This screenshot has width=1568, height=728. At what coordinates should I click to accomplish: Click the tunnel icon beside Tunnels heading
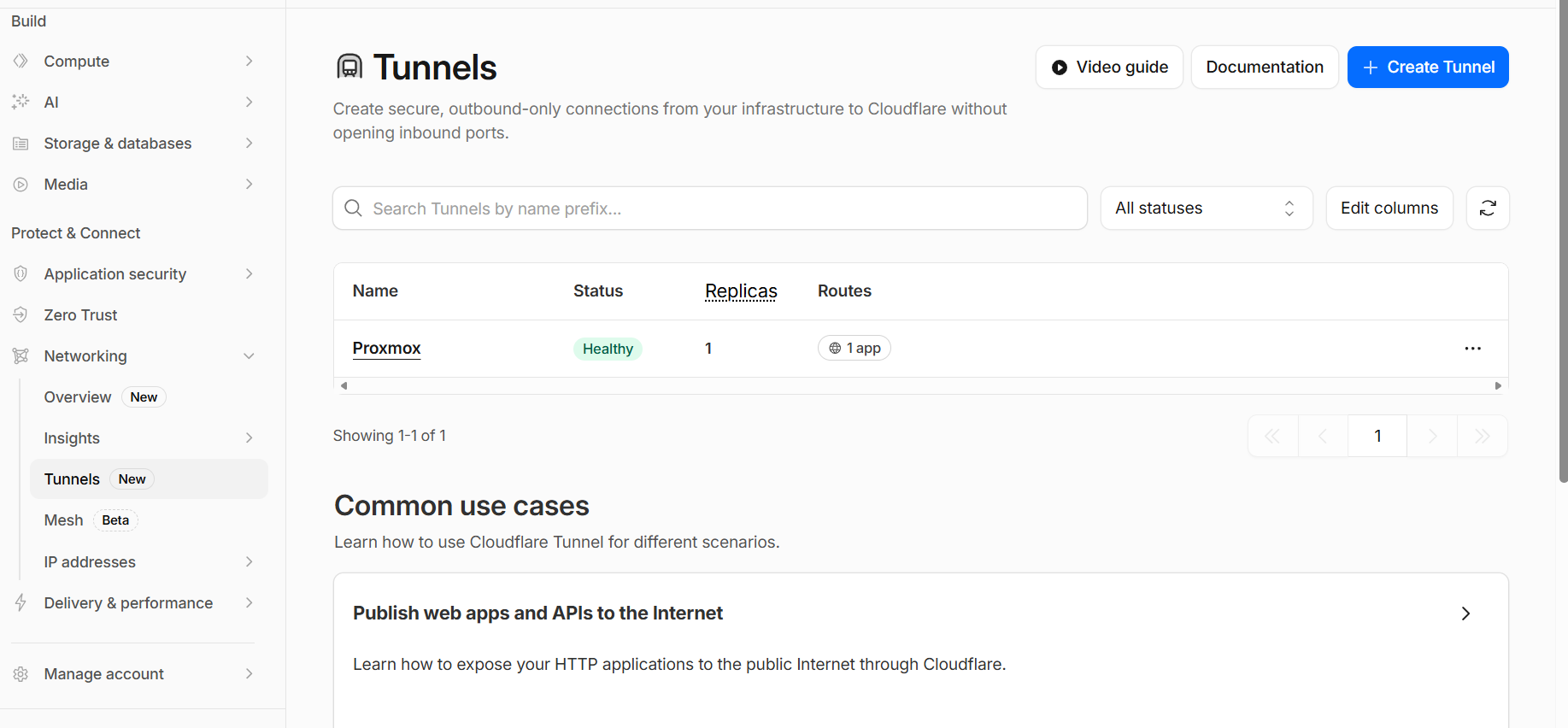[x=349, y=67]
